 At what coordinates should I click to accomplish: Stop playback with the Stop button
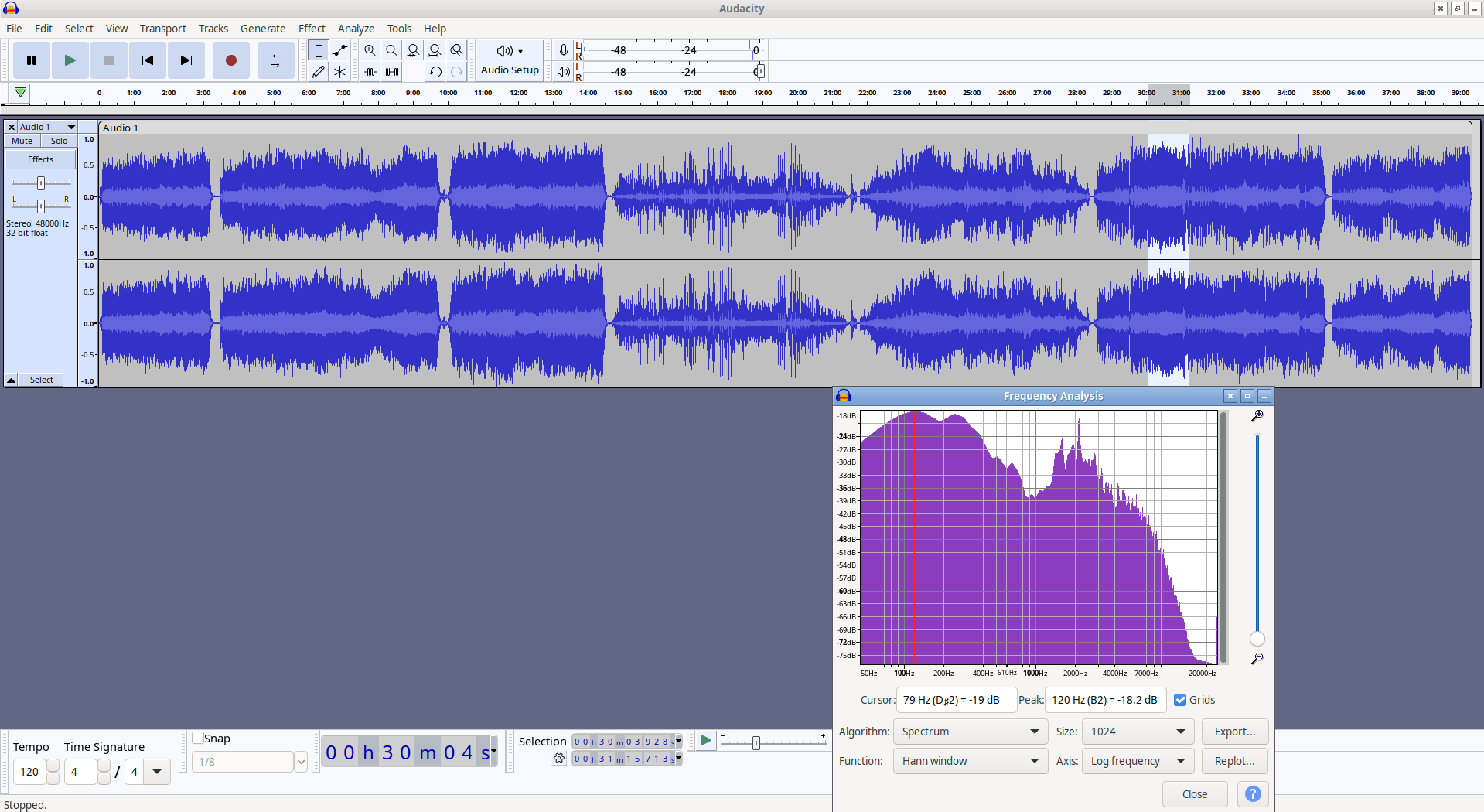109,60
